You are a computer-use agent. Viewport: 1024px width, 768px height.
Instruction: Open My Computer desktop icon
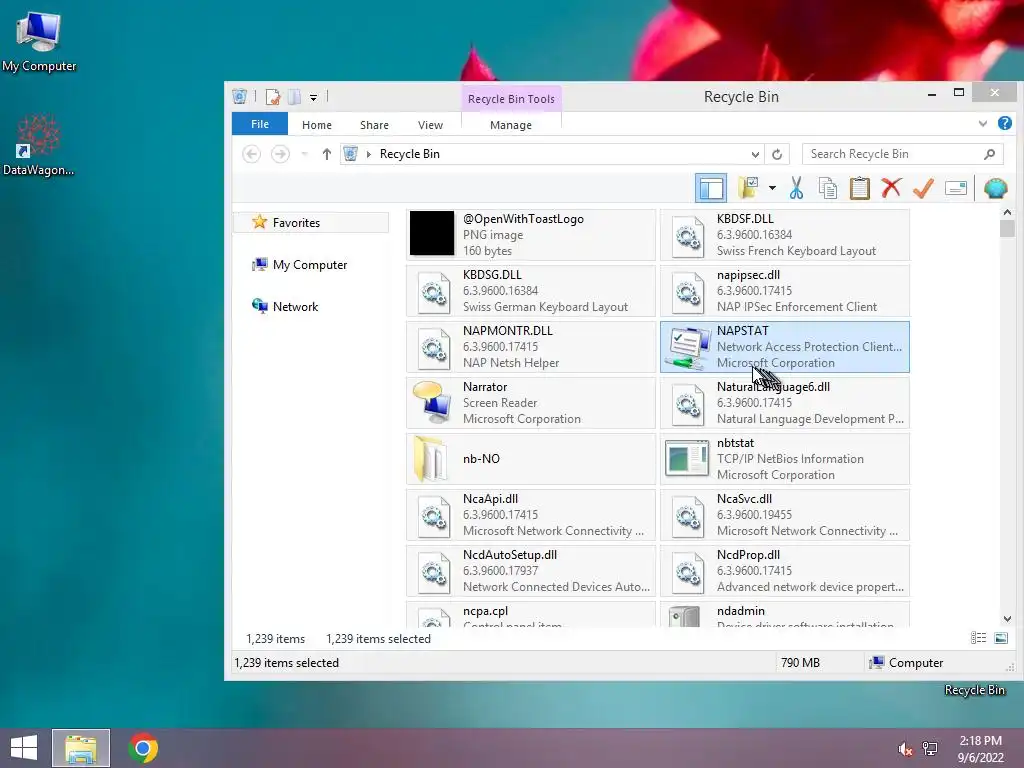coord(39,41)
